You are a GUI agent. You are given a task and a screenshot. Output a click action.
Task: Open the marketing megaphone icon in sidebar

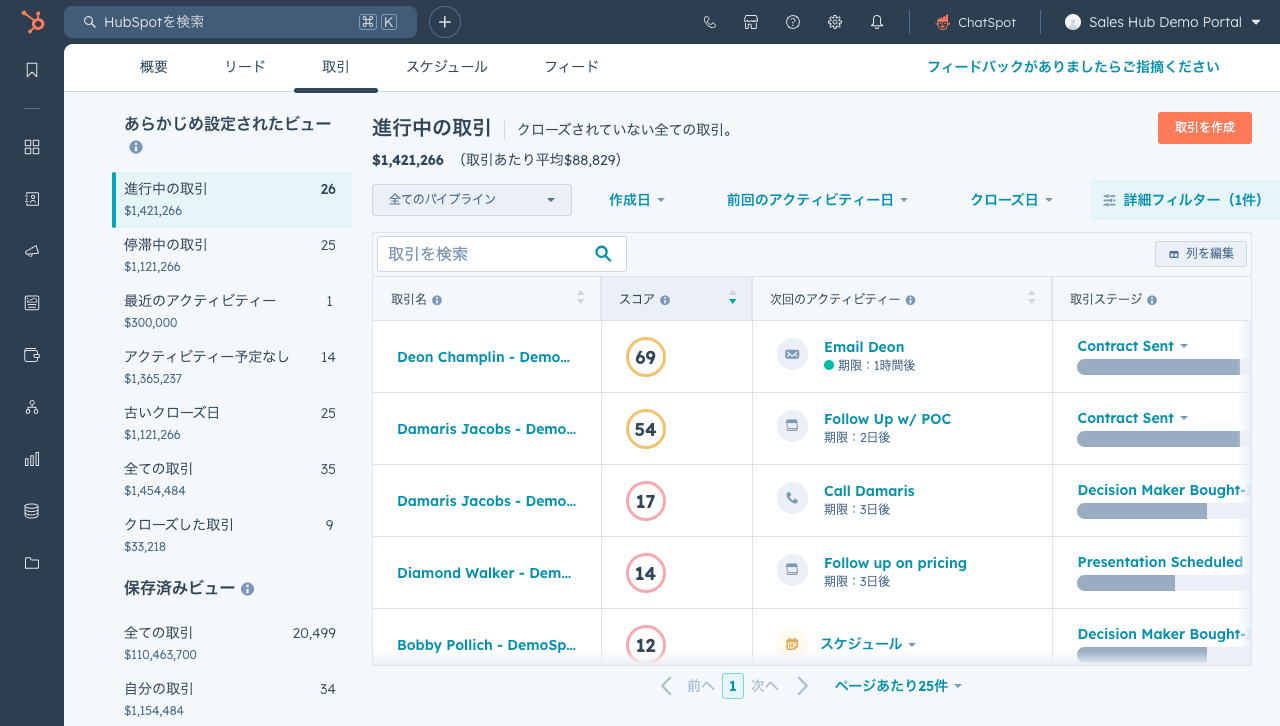click(32, 251)
